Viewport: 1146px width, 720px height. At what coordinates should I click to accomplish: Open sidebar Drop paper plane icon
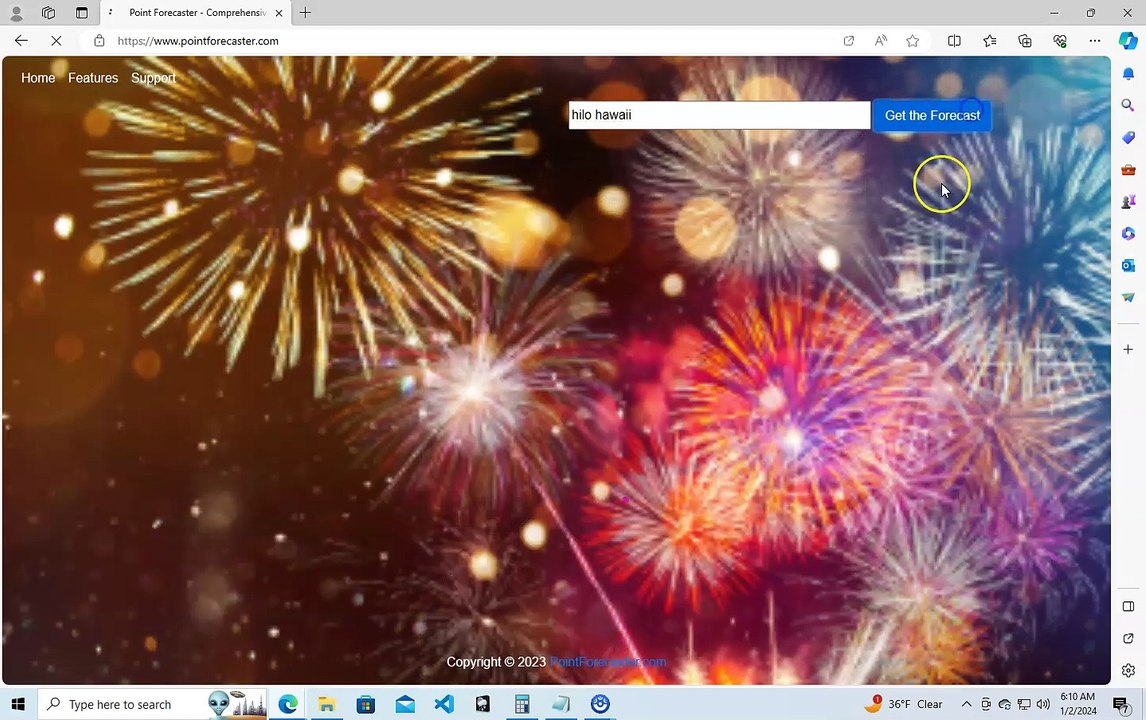coord(1128,297)
